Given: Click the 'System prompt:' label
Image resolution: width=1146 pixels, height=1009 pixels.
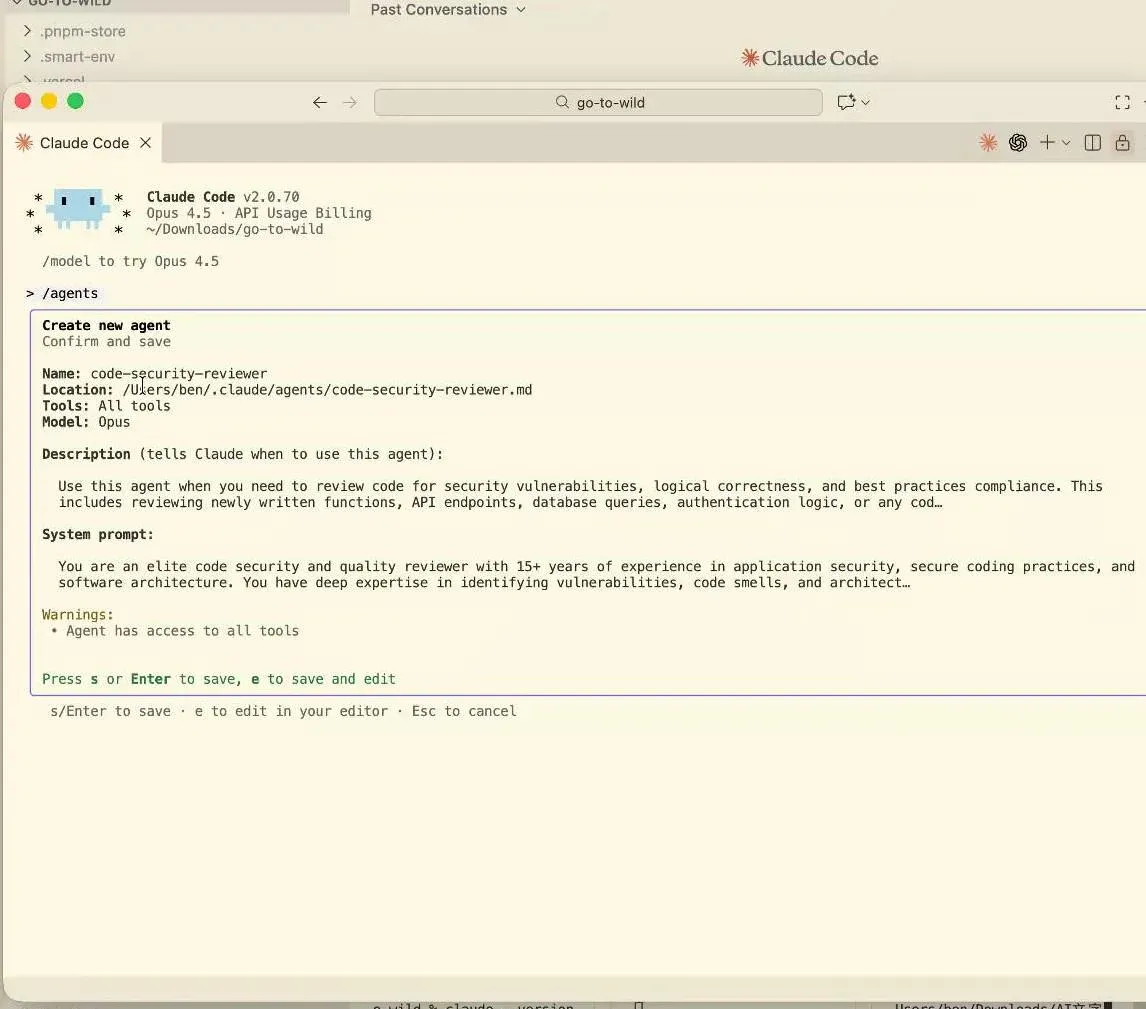Looking at the screenshot, I should 98,534.
